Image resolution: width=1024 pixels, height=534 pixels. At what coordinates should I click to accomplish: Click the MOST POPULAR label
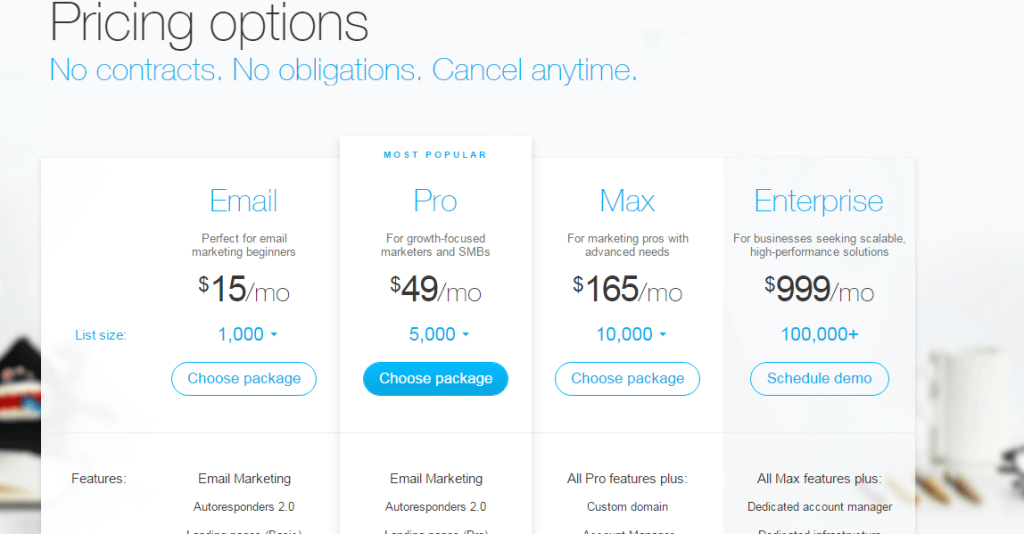click(436, 155)
